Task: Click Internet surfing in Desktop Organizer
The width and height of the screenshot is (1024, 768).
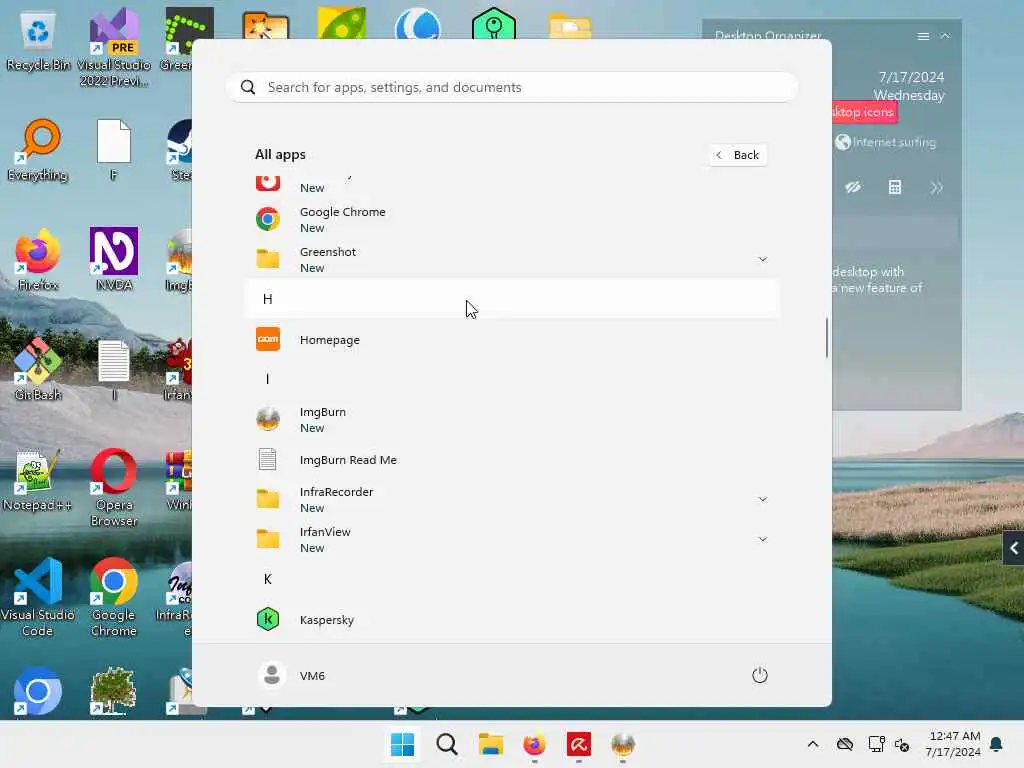Action: (x=886, y=142)
